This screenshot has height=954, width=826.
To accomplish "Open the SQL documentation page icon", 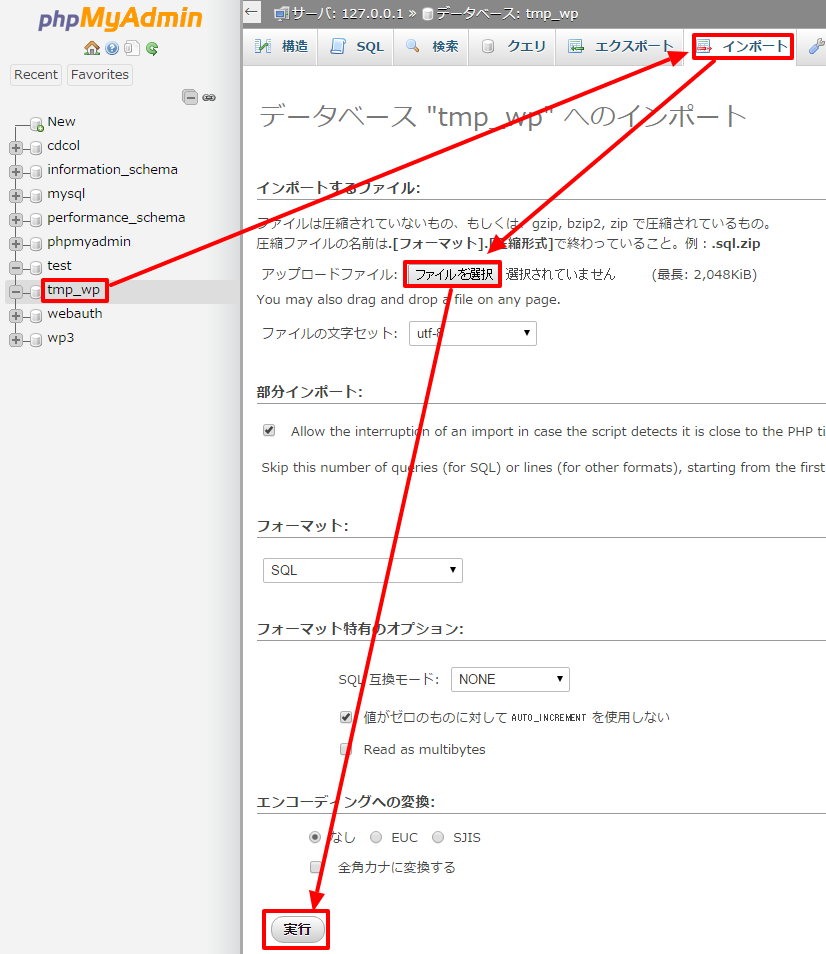I will [x=131, y=48].
